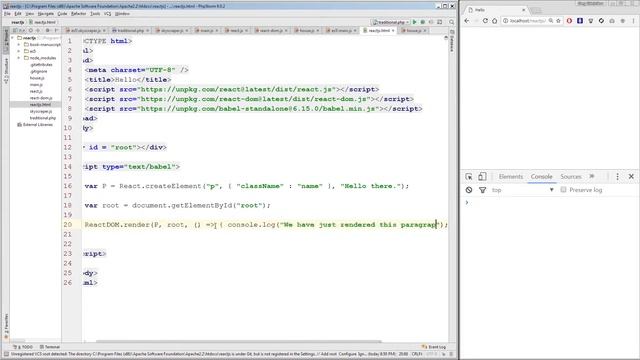Click the blue square extension icon in Chrome
The width and height of the screenshot is (640, 360).
tap(580, 21)
